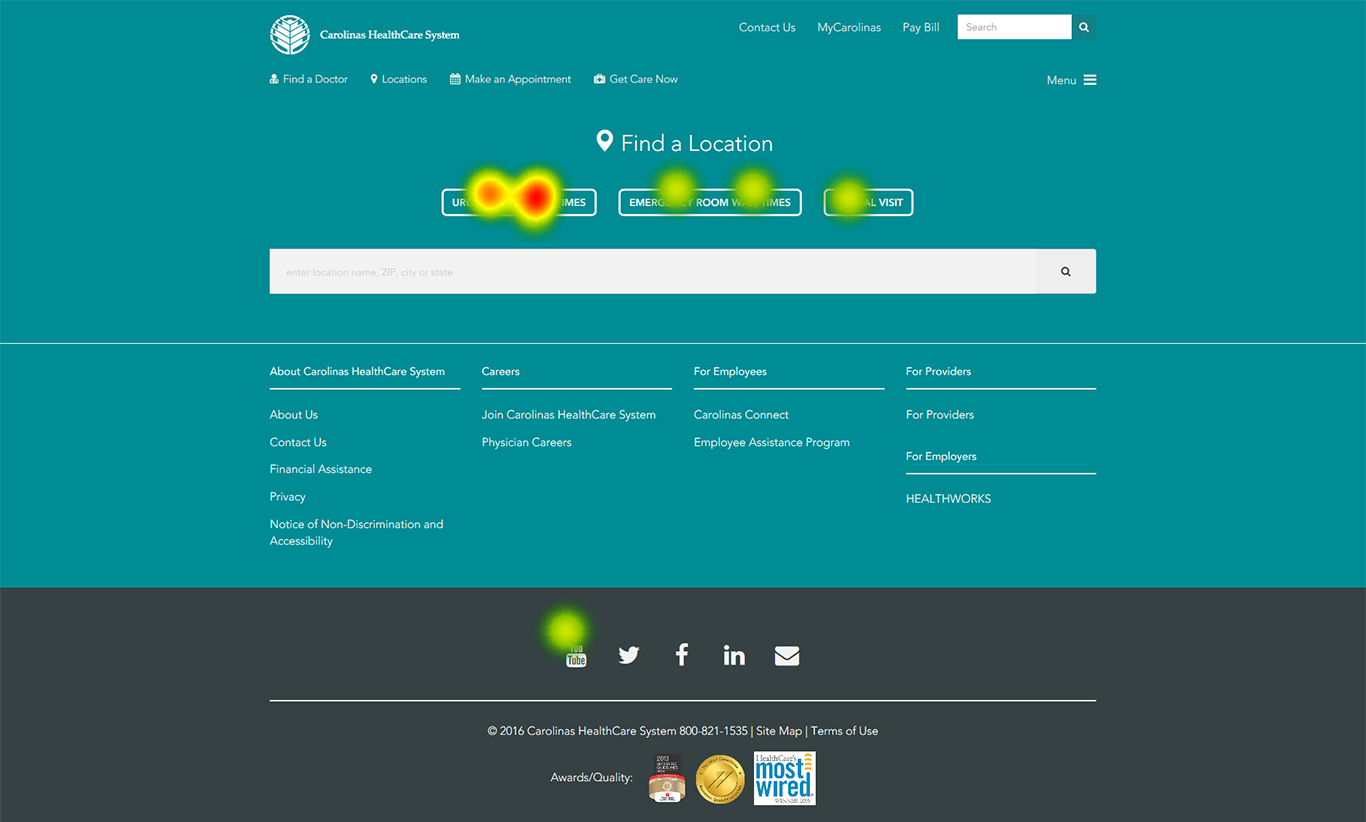Viewport: 1366px width, 822px height.
Task: Click the 2013 award badge
Action: 667,778
